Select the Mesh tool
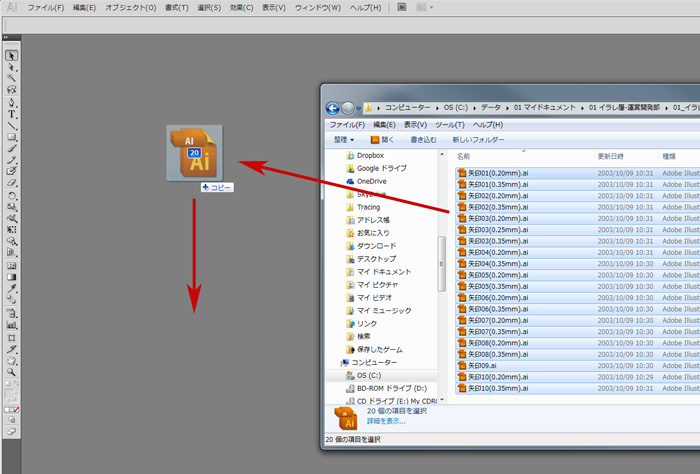 pos(12,266)
